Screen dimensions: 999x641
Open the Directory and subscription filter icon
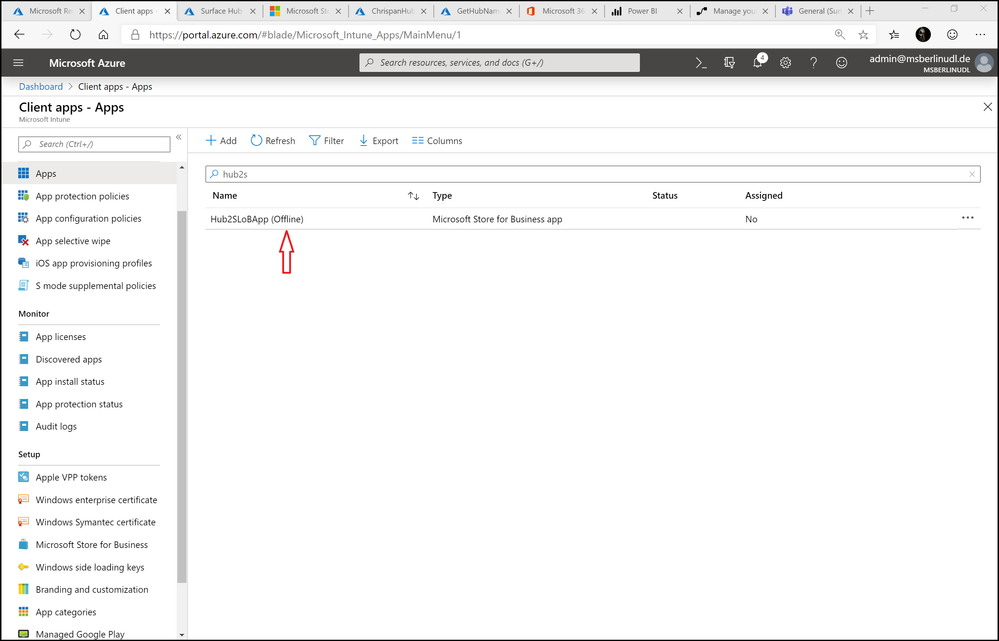click(729, 62)
